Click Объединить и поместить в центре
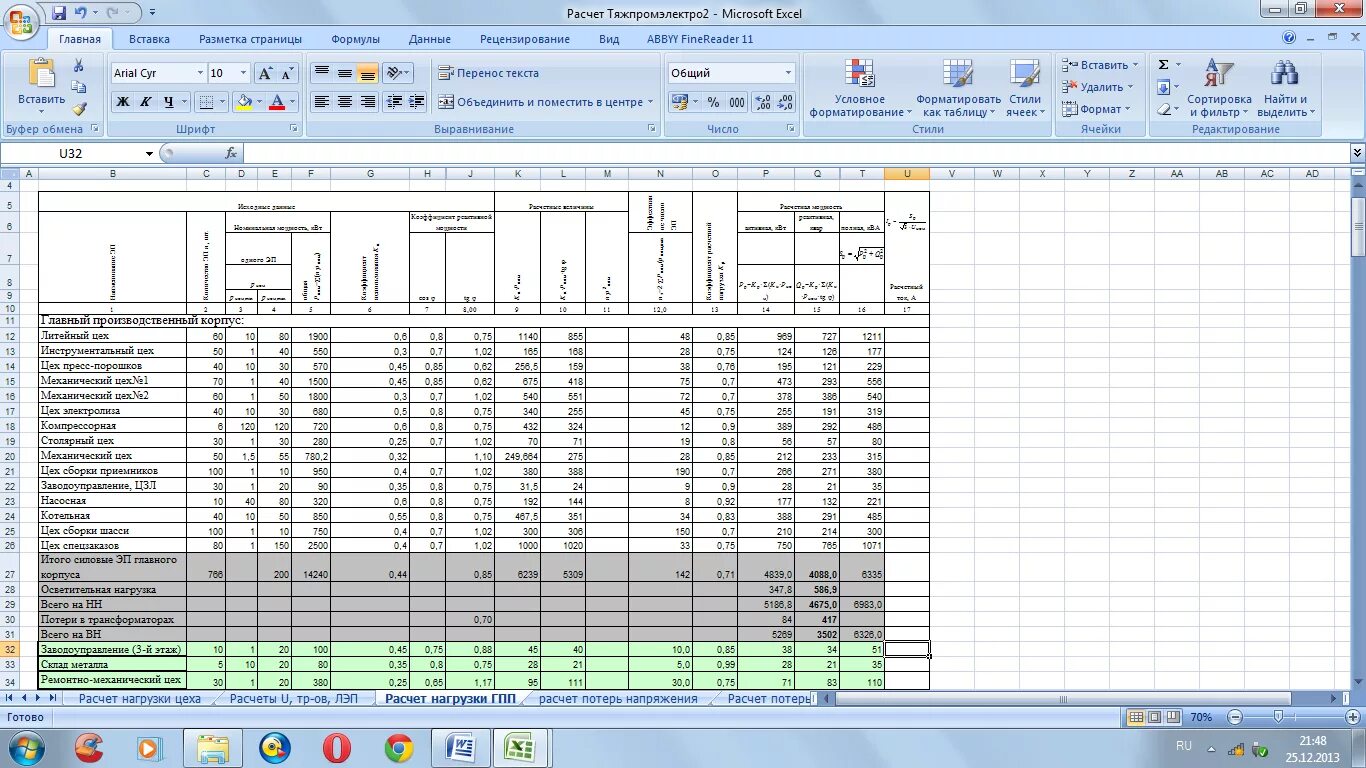Screen dimensions: 1366x768 540,102
